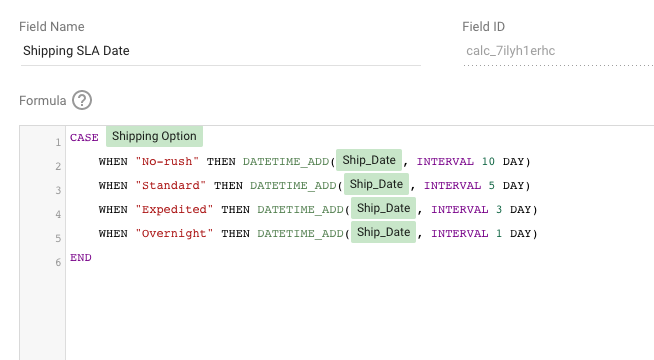This screenshot has height=360, width=654.
Task: Select Ship_Date chip on the No-rush line
Action: (369, 160)
